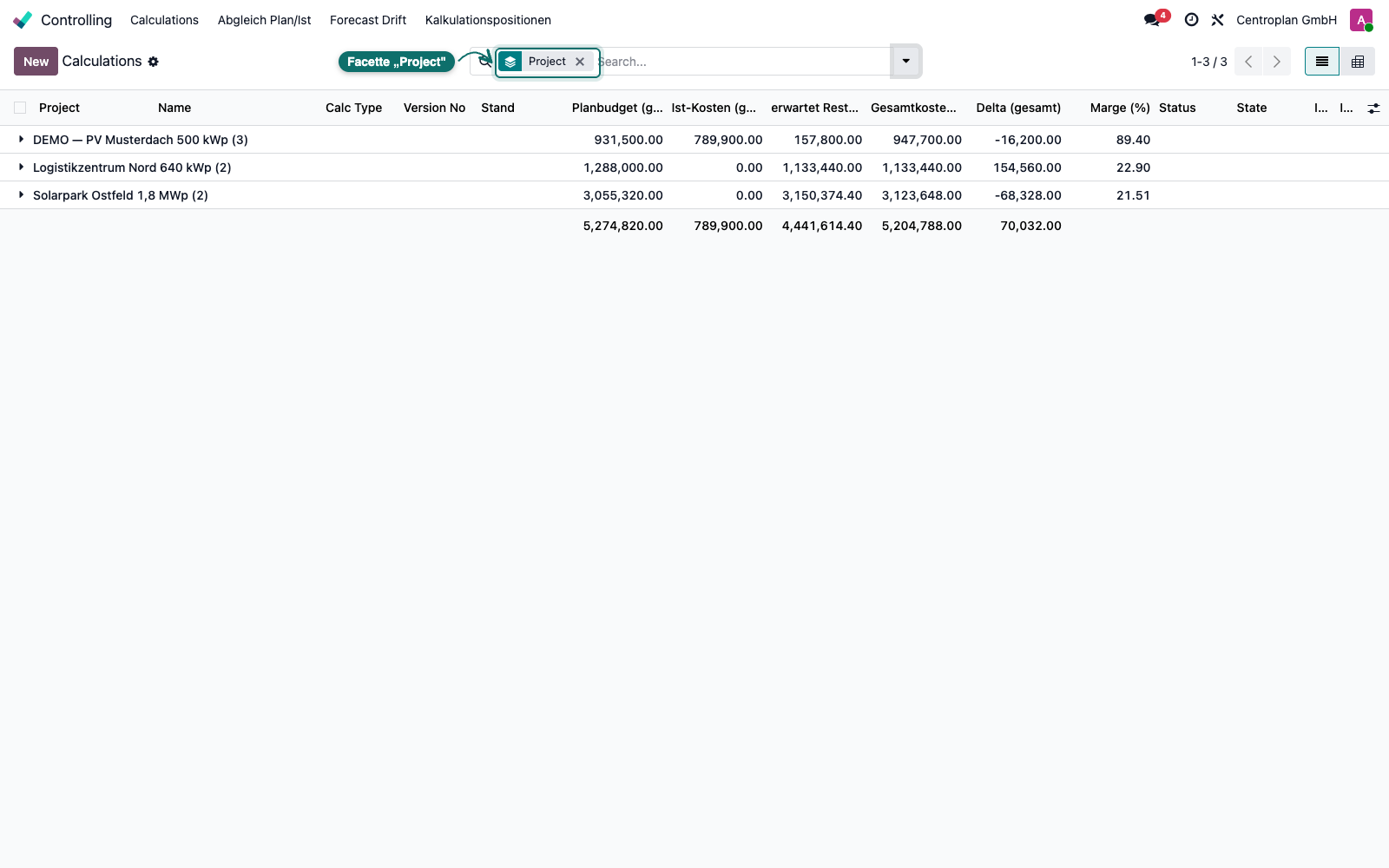The image size is (1389, 868).
Task: Click erwartet Rest value 3,150,374.40
Action: click(x=822, y=195)
